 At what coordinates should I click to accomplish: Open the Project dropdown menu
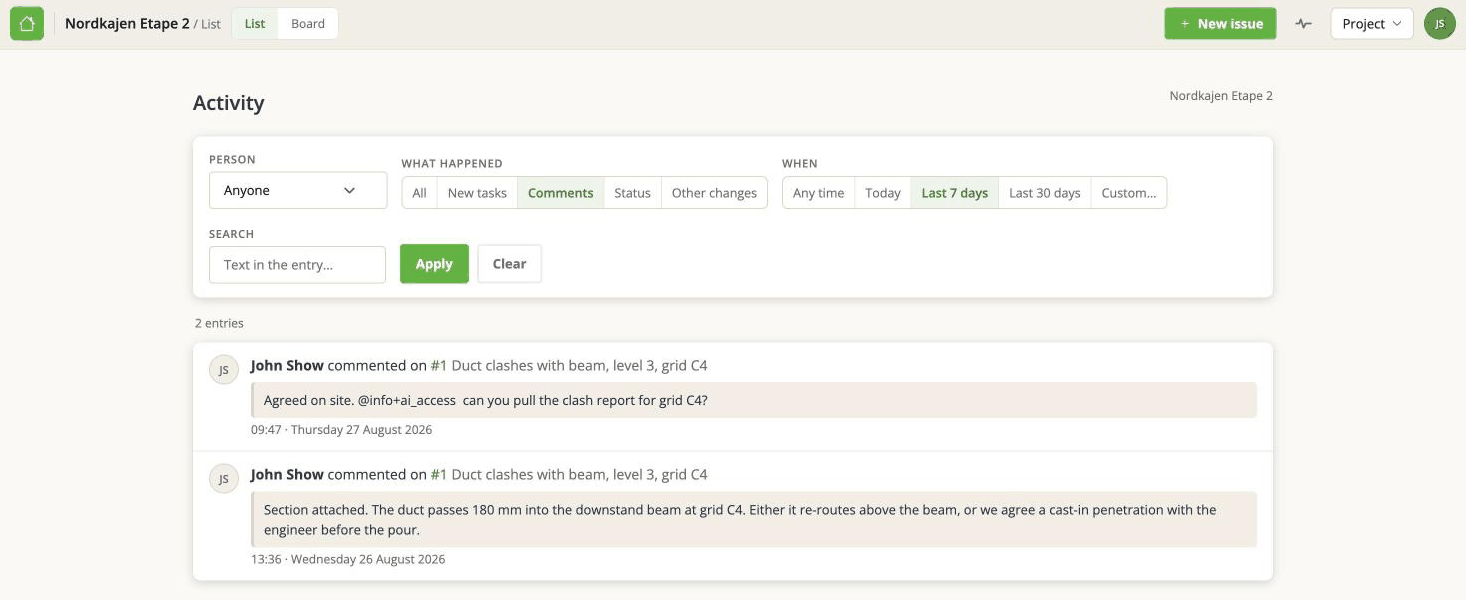(x=1371, y=23)
